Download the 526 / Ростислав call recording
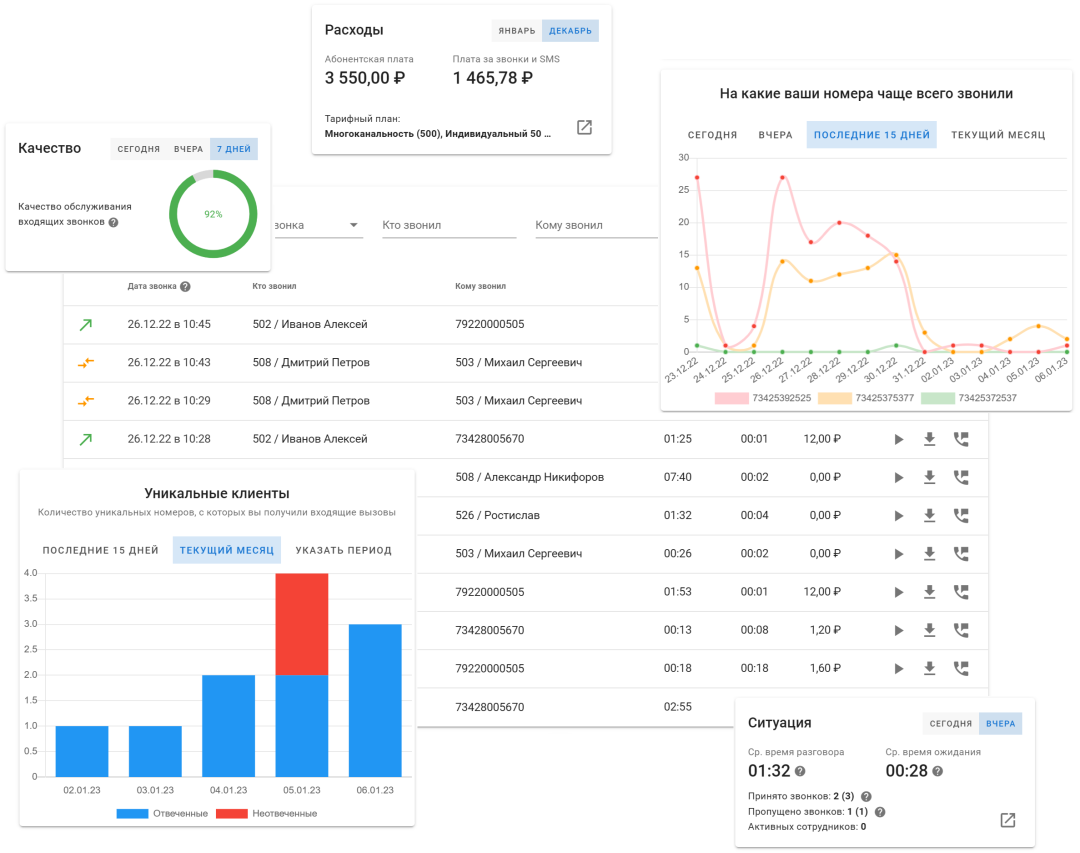This screenshot has height=853, width=1080. point(929,515)
